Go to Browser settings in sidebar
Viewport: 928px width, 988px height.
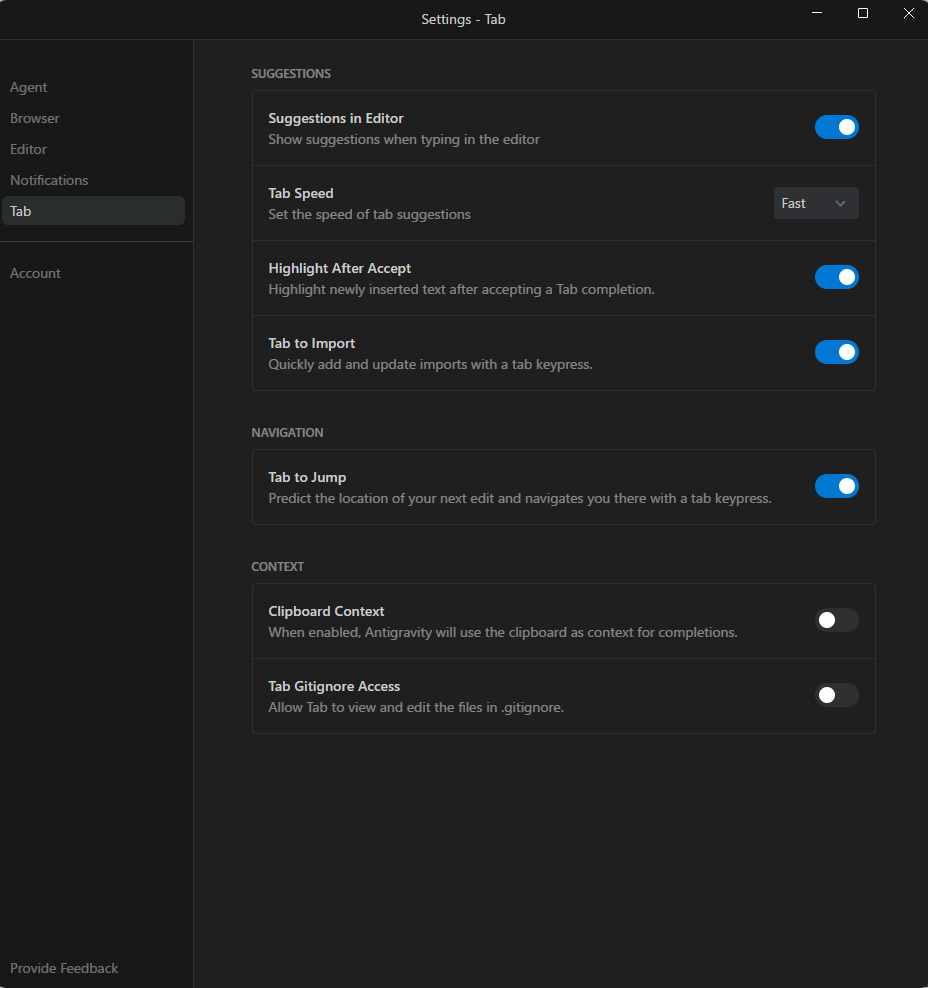click(35, 119)
